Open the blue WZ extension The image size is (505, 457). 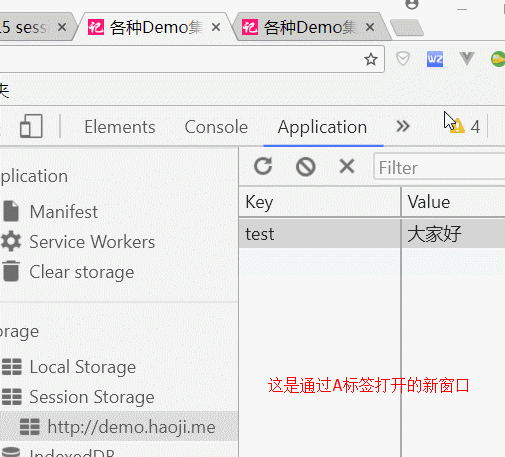(x=435, y=59)
